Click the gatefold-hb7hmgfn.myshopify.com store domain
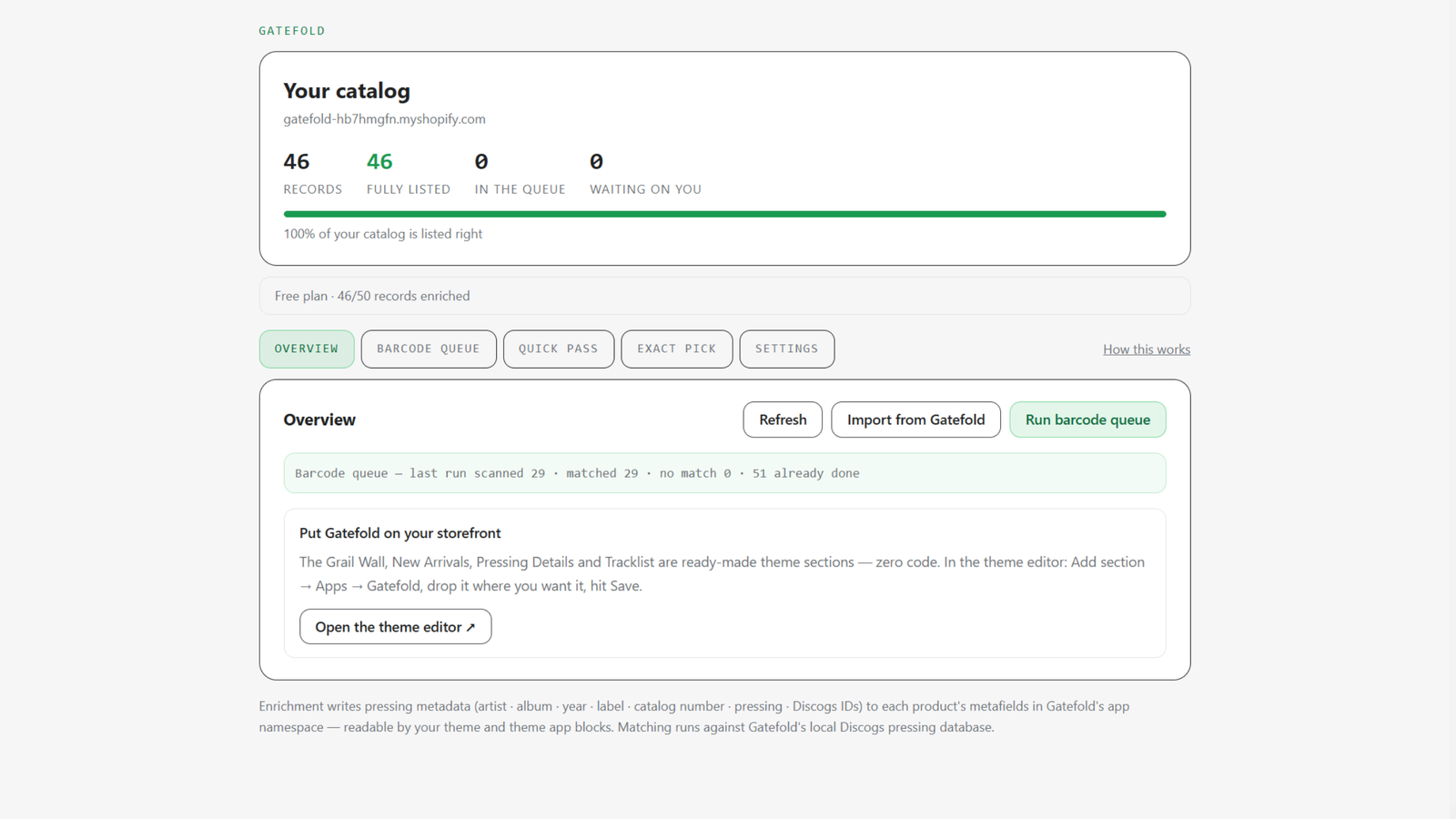This screenshot has width=1456, height=819. click(x=384, y=119)
